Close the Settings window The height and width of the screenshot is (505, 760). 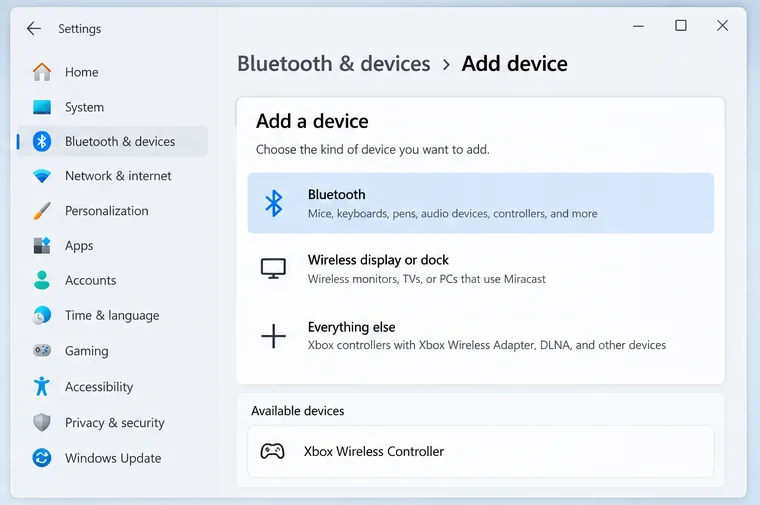tap(722, 26)
